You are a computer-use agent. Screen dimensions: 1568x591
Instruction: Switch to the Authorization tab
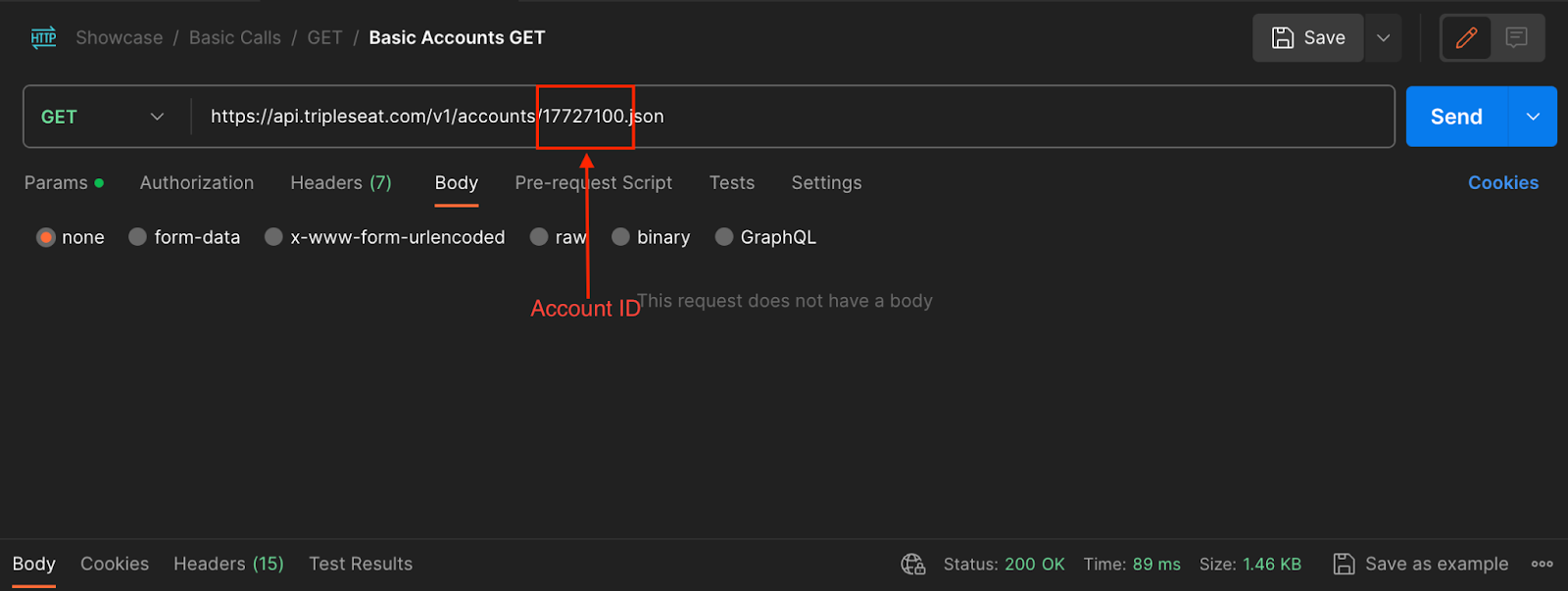pyautogui.click(x=197, y=183)
